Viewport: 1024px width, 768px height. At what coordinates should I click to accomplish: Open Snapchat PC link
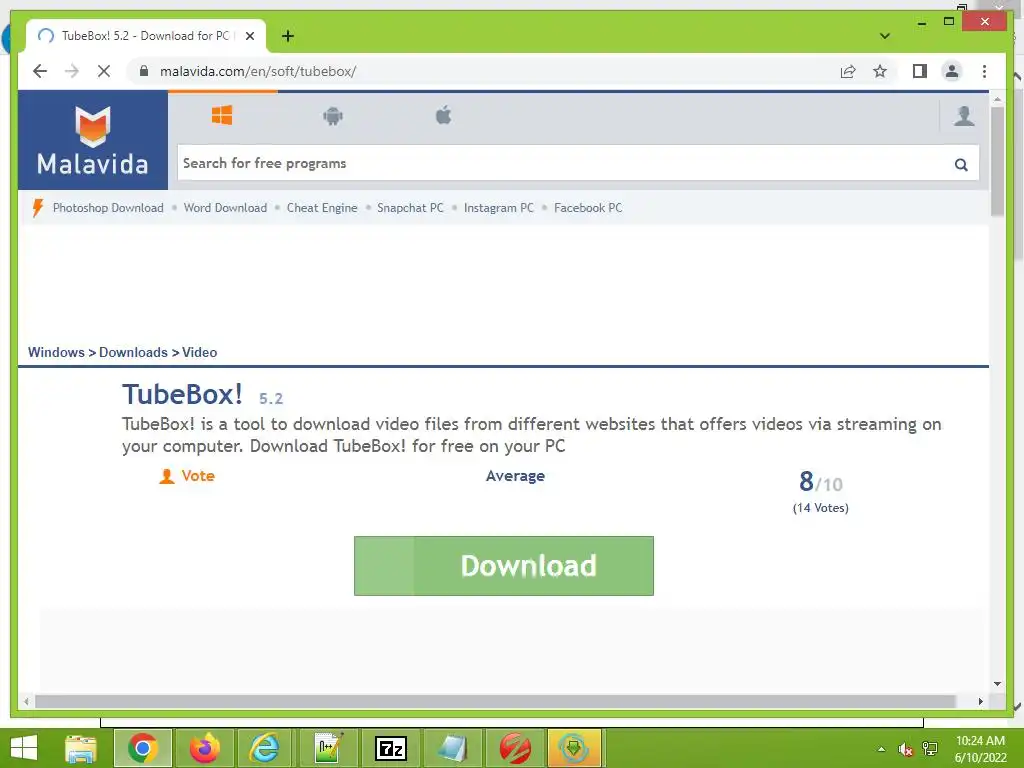coord(410,208)
